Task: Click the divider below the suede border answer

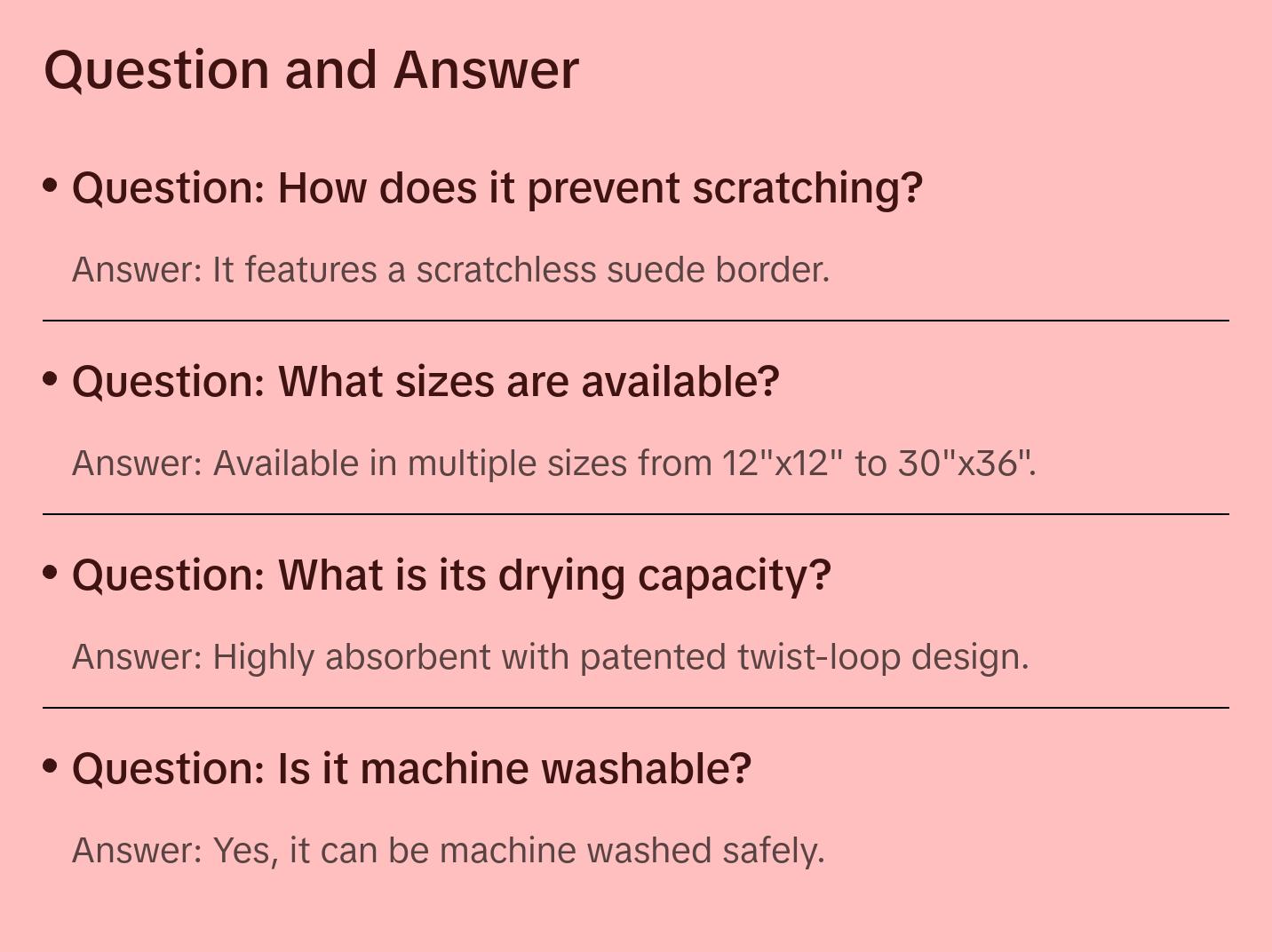Action: 636,321
